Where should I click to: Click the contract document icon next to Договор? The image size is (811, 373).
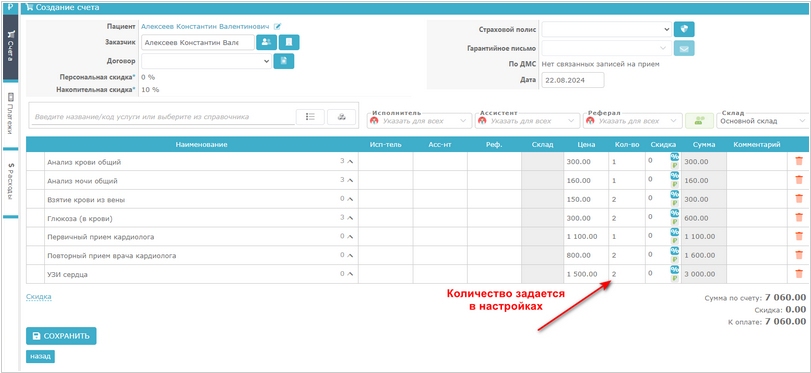283,61
